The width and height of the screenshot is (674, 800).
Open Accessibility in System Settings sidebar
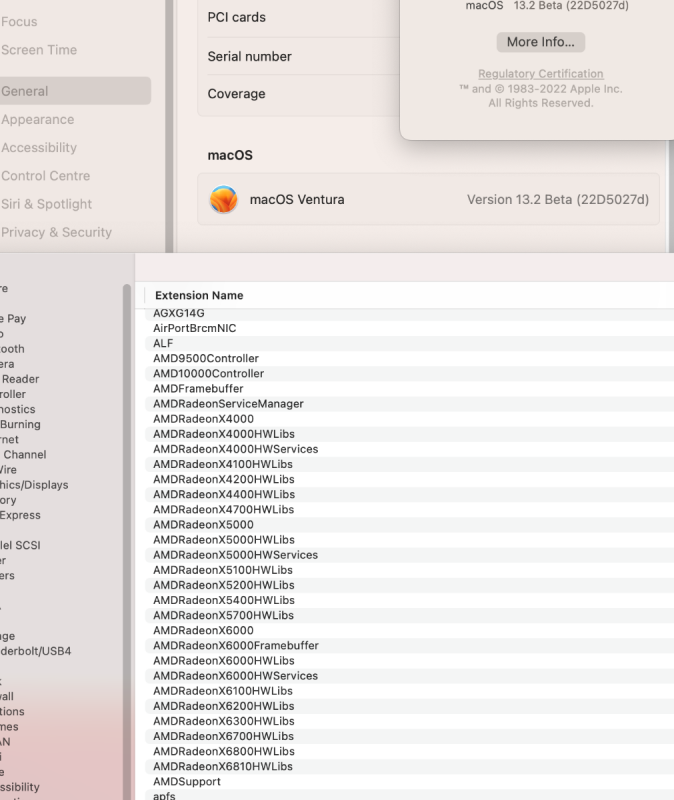pyautogui.click(x=39, y=147)
